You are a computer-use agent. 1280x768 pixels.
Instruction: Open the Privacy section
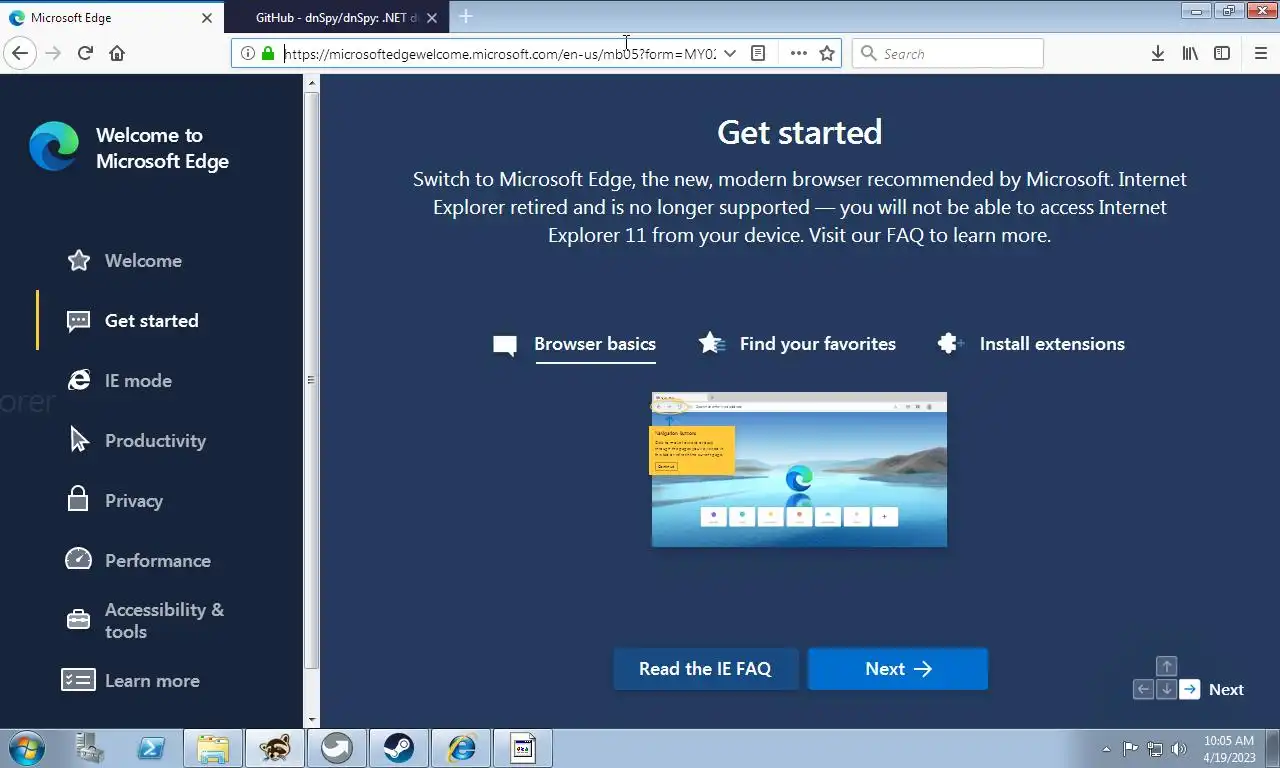[134, 501]
